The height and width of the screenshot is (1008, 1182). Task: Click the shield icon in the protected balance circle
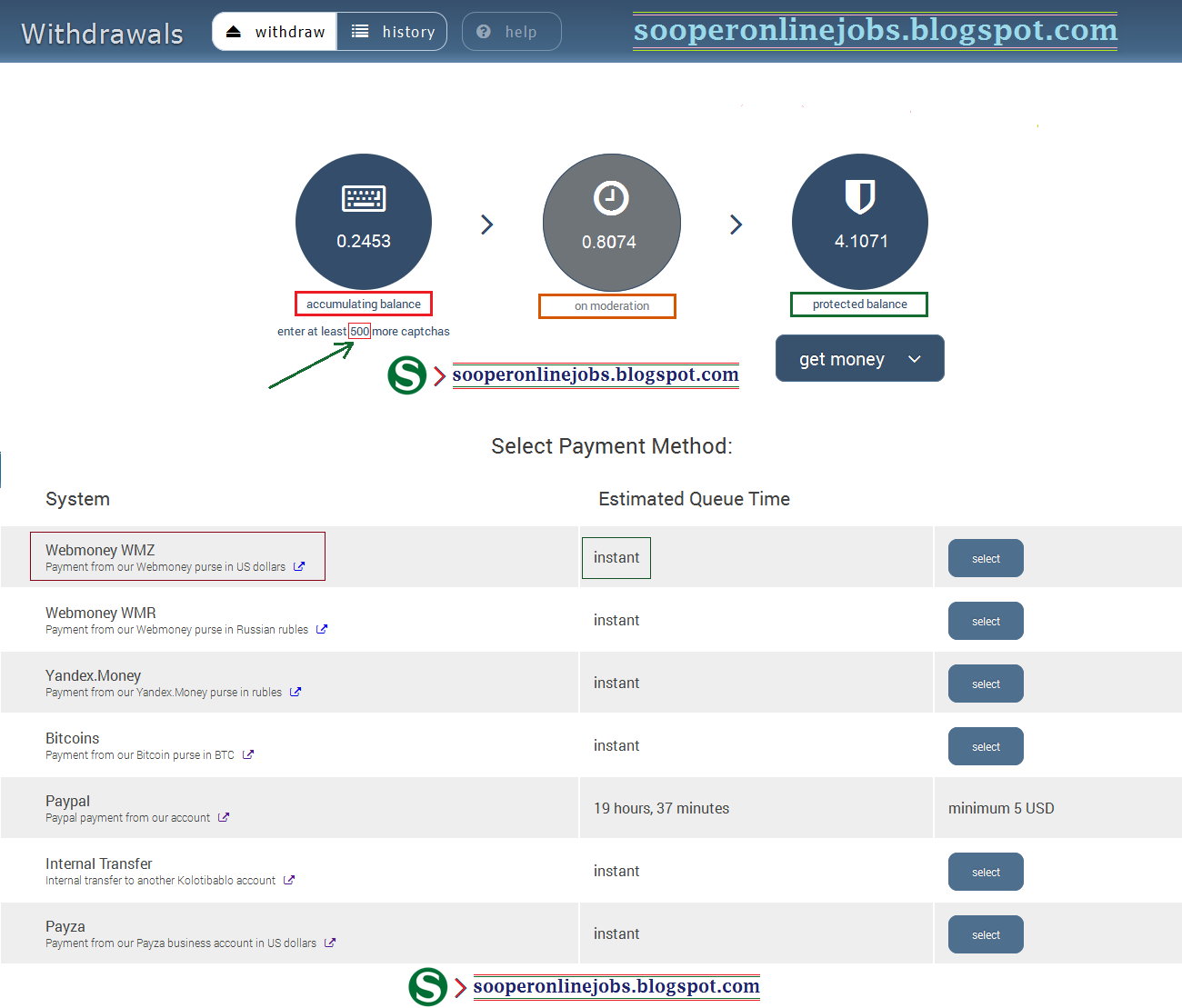(x=860, y=196)
